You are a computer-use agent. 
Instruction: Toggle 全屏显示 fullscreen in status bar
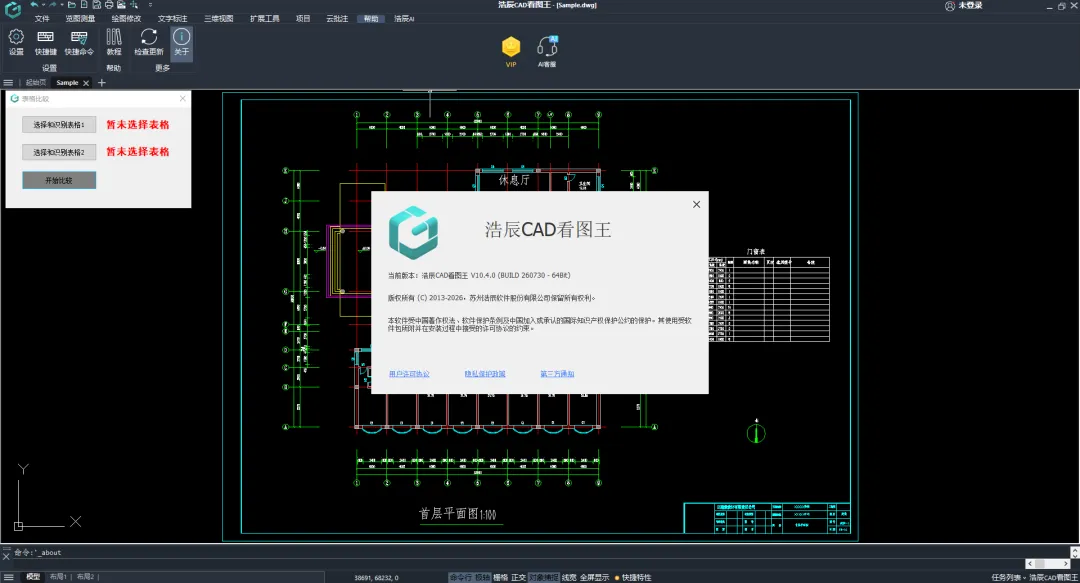coord(594,577)
